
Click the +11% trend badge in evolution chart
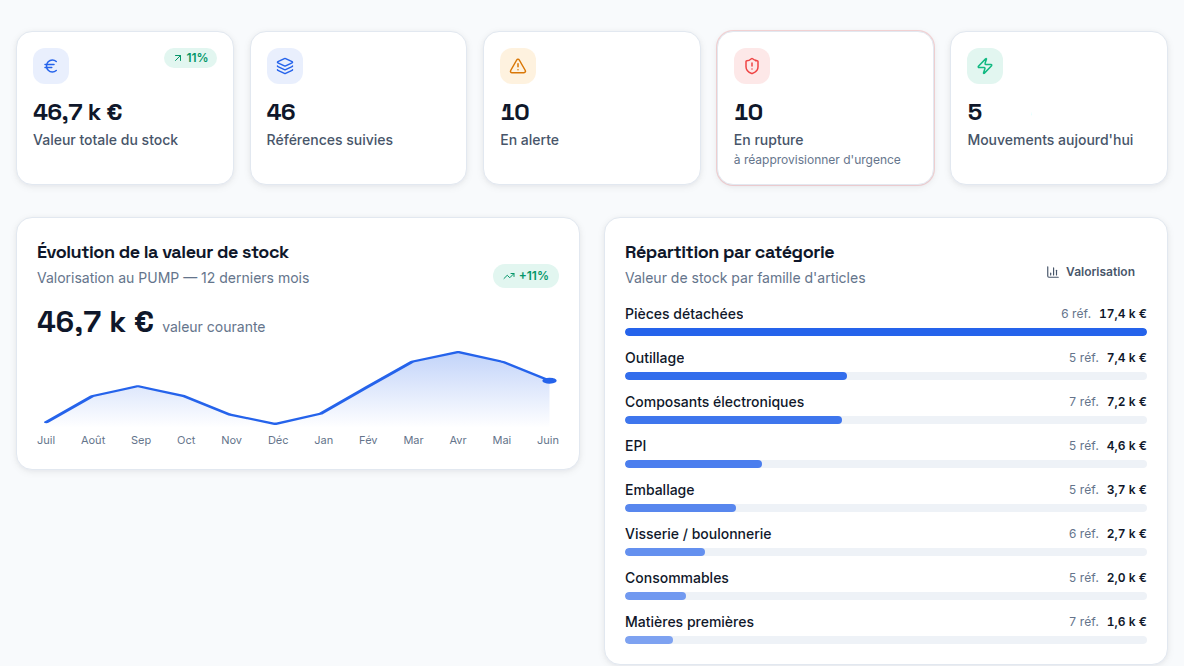click(x=526, y=276)
